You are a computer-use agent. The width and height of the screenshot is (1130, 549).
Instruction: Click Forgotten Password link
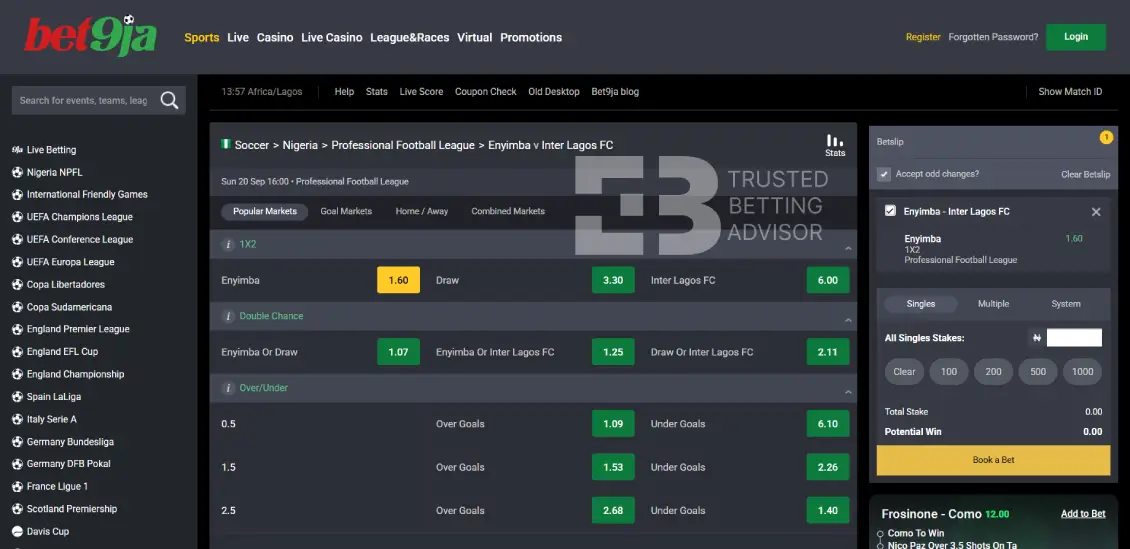click(993, 37)
